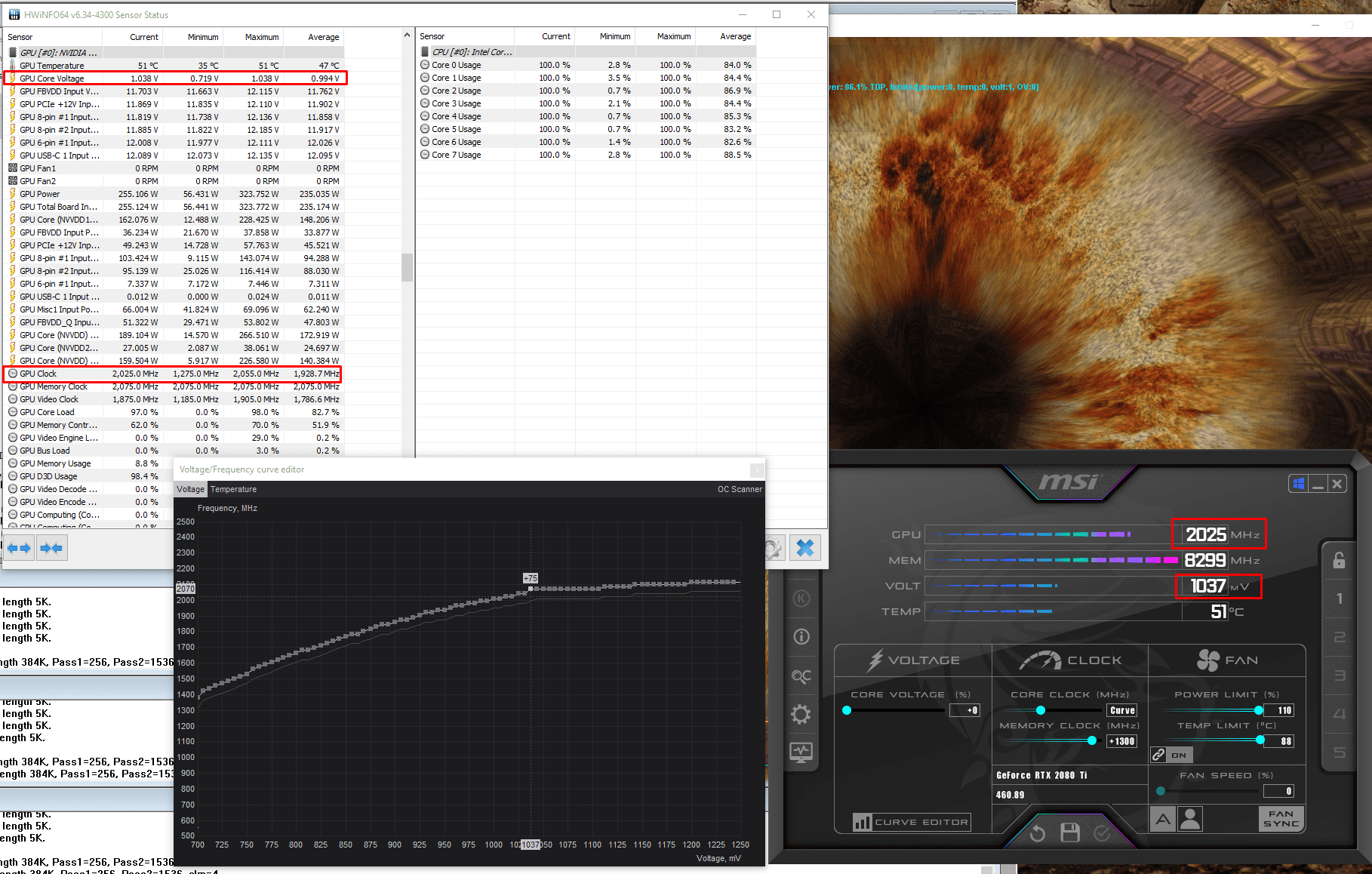1372x874 pixels.
Task: Toggle Auto fan speed 'A' button
Action: tap(1163, 820)
